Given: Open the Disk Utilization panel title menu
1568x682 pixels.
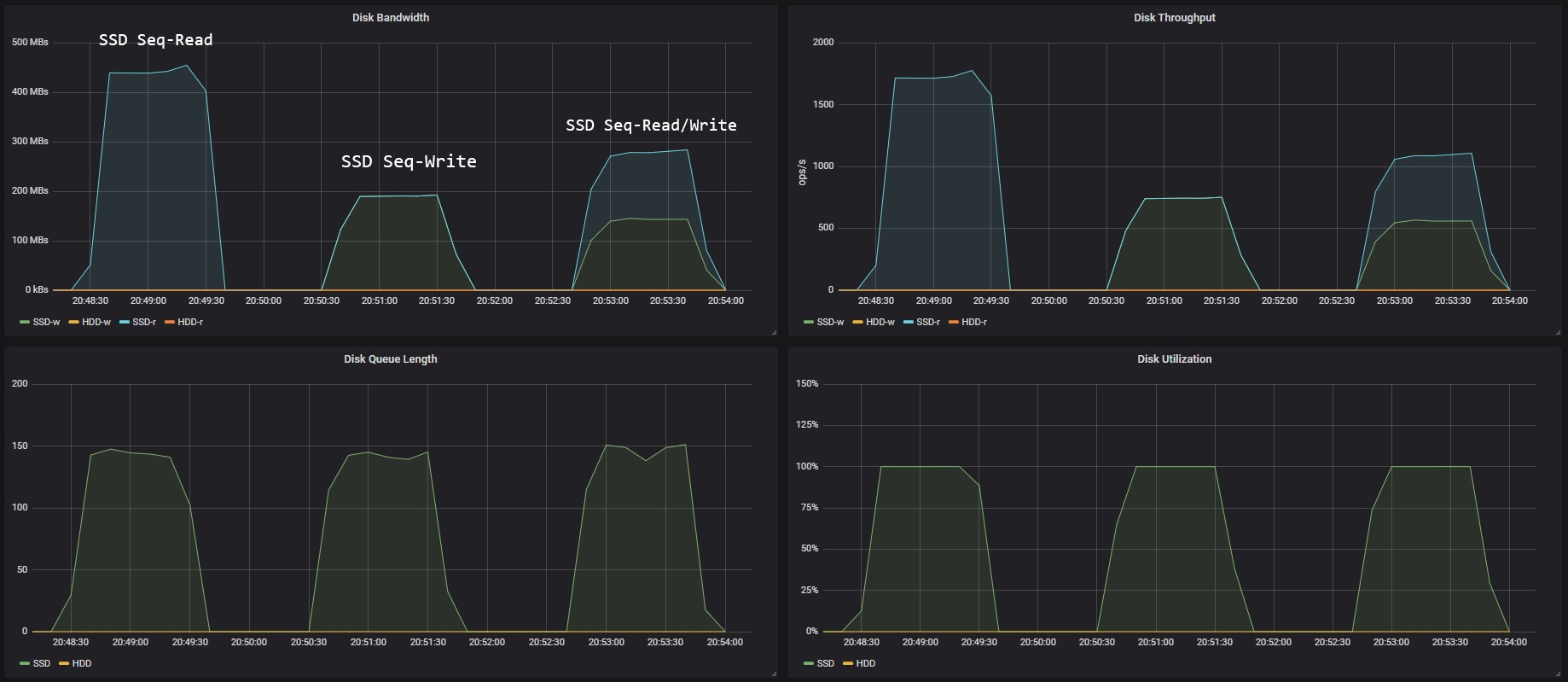Looking at the screenshot, I should pos(1174,359).
